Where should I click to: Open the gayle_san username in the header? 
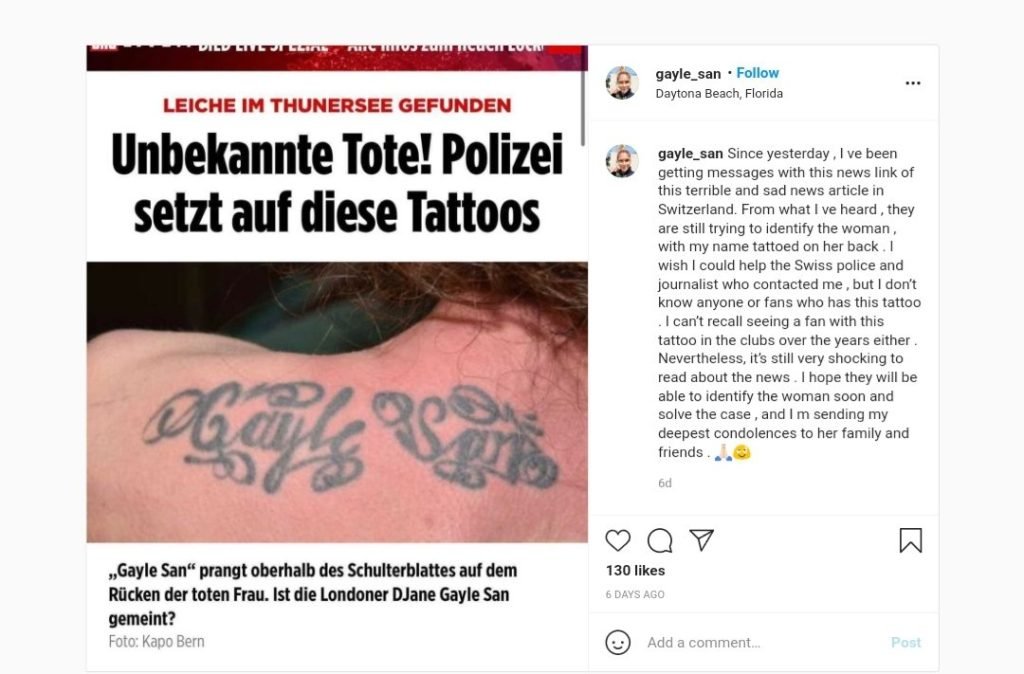tap(688, 74)
